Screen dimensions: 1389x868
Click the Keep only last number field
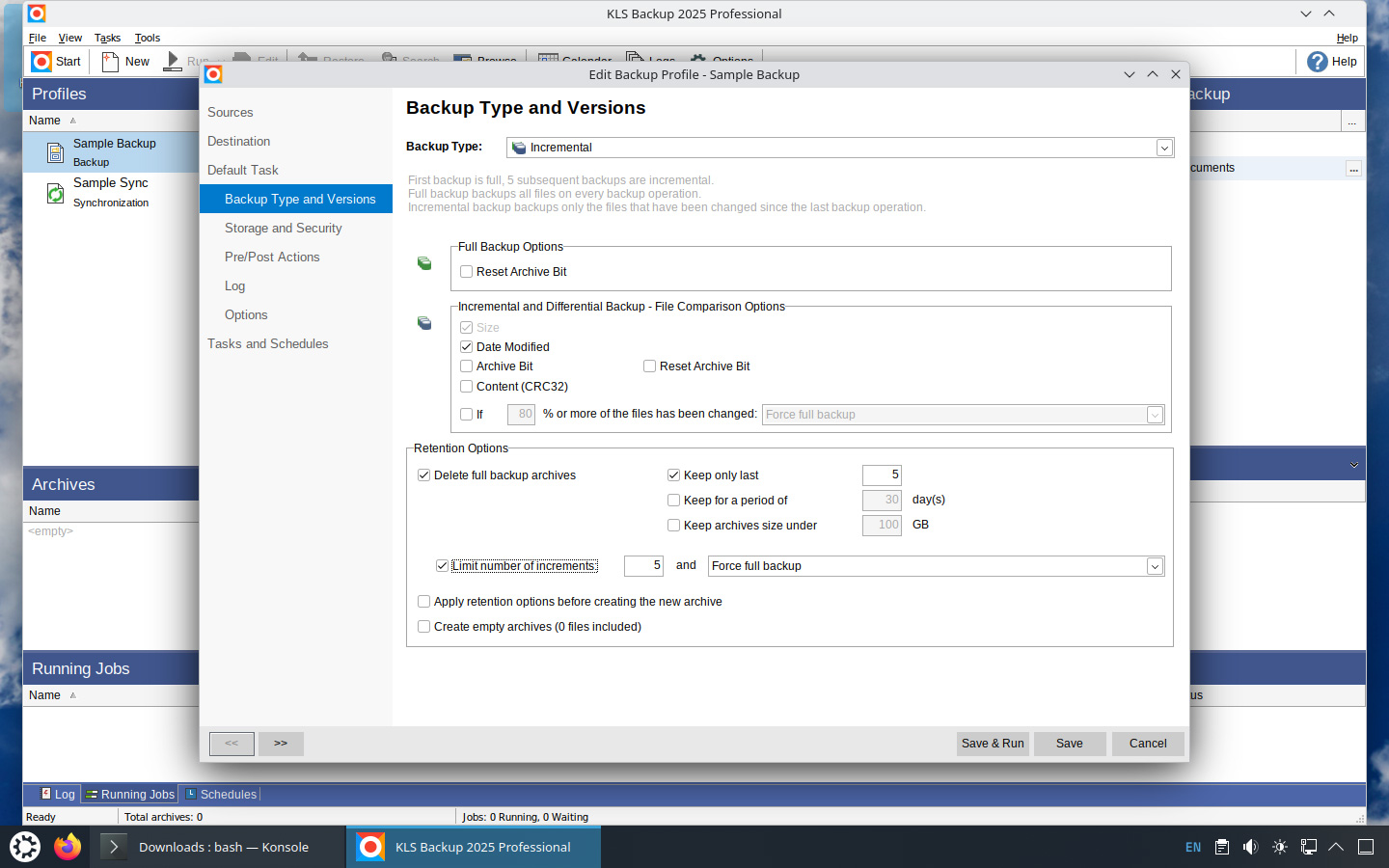882,475
